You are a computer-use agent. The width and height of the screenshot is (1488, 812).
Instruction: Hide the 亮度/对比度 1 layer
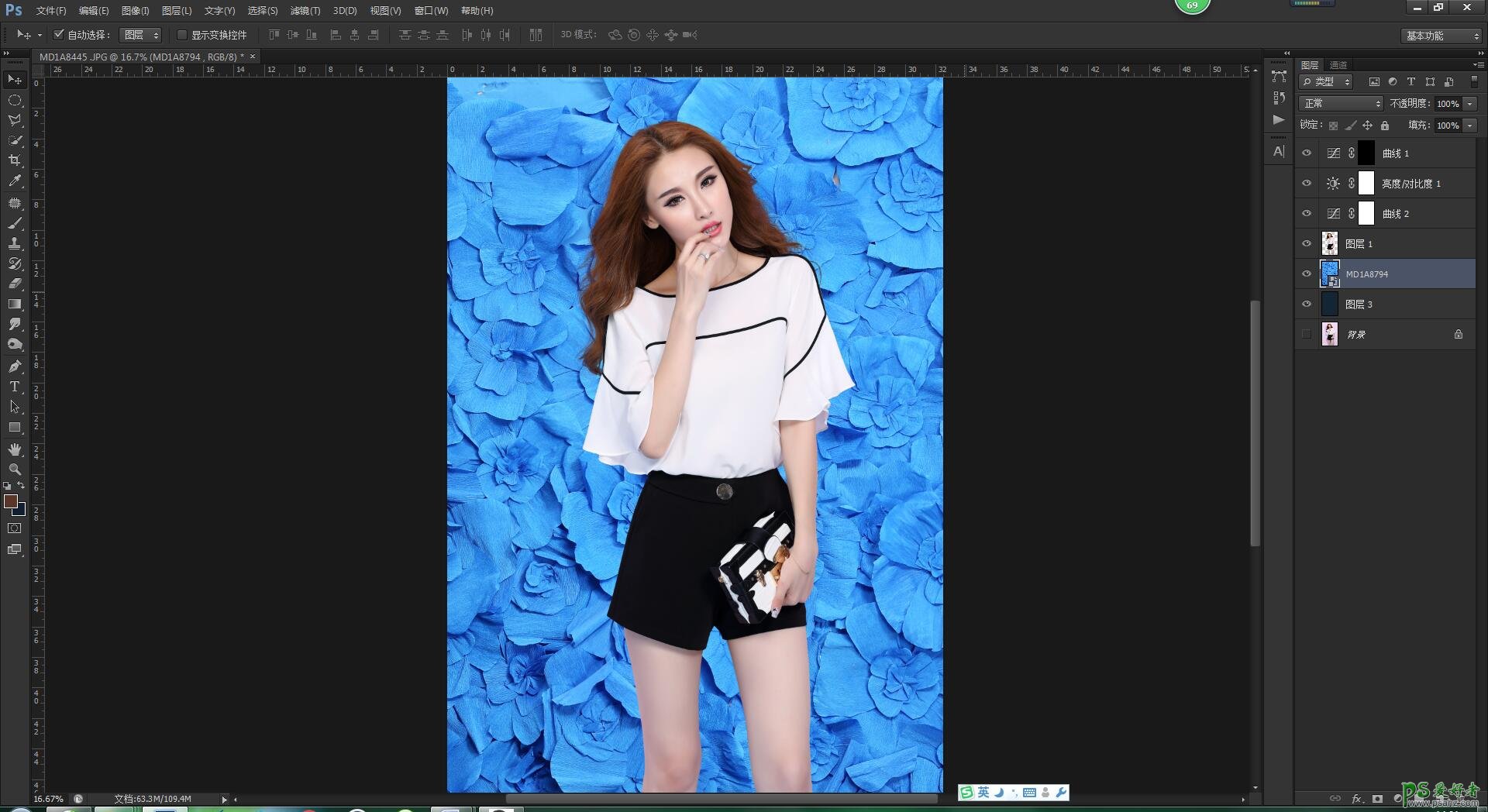[1307, 184]
